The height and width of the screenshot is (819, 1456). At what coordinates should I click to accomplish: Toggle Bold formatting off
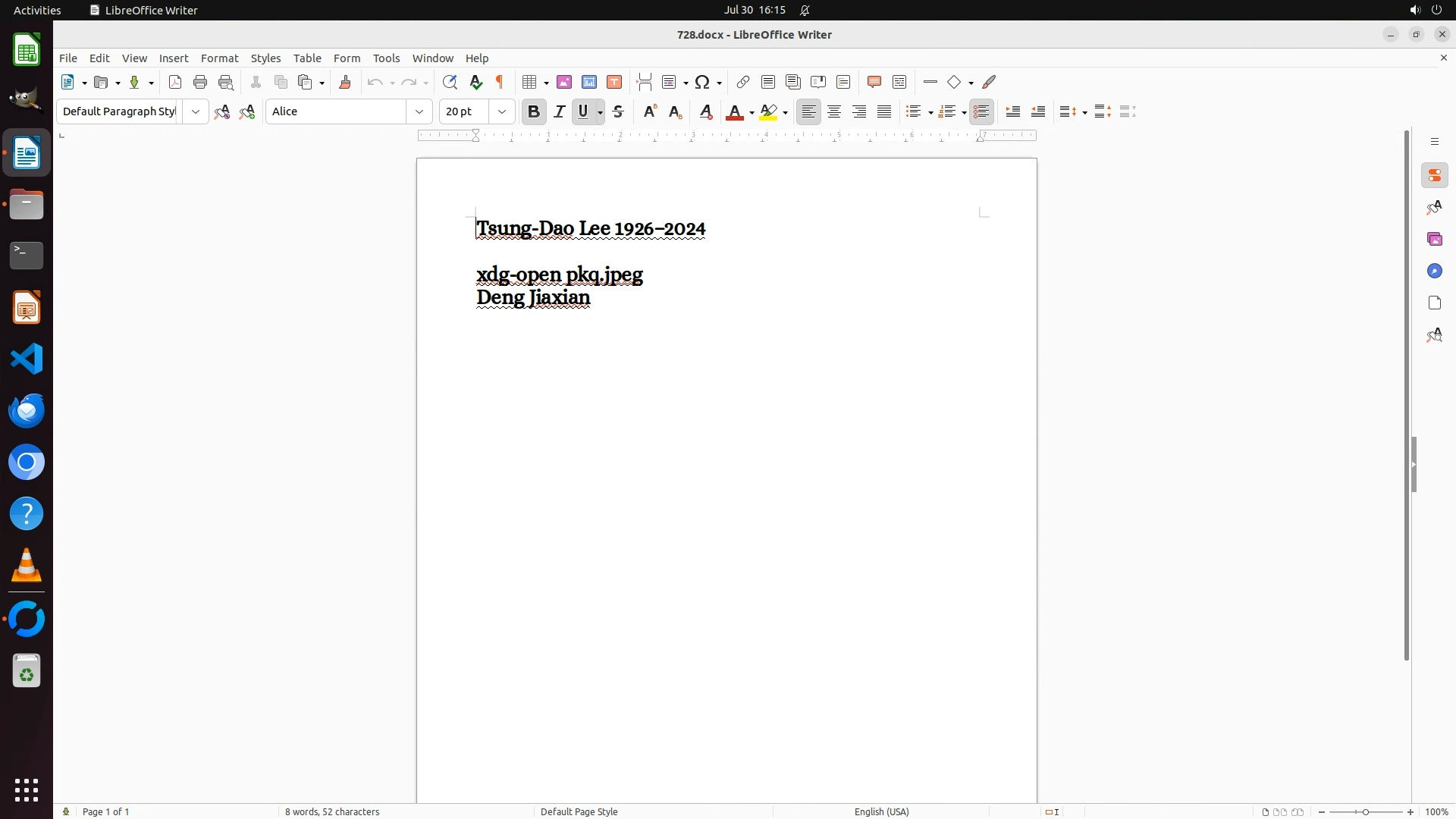[x=534, y=112]
